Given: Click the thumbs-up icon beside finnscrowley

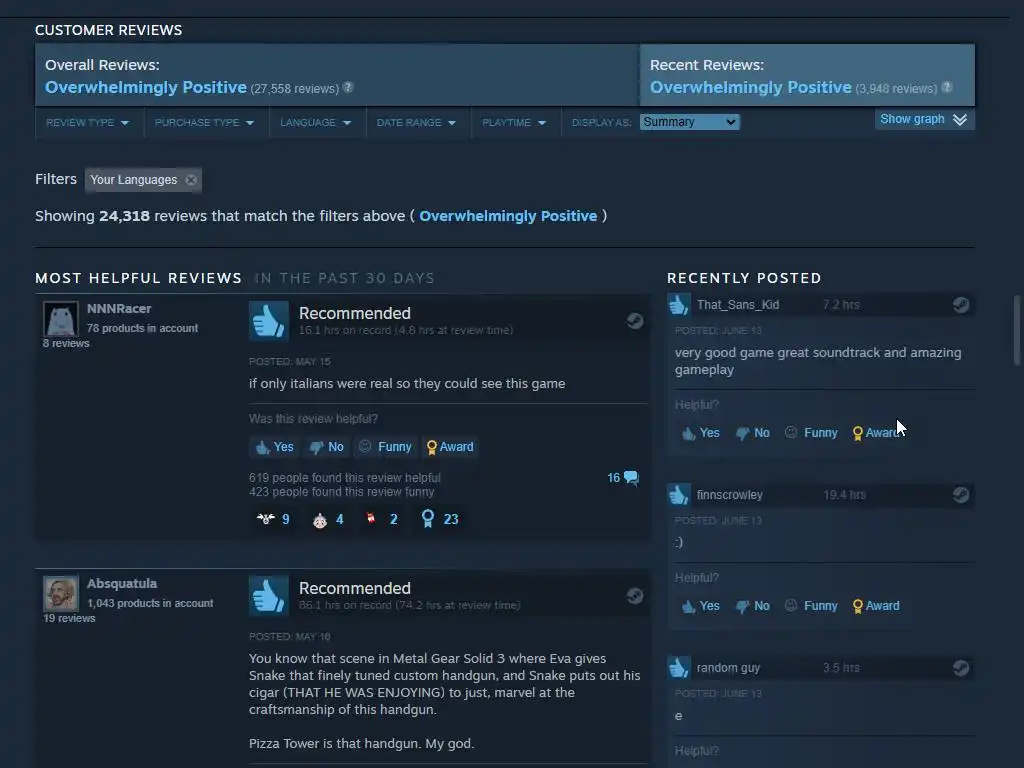Looking at the screenshot, I should (679, 495).
